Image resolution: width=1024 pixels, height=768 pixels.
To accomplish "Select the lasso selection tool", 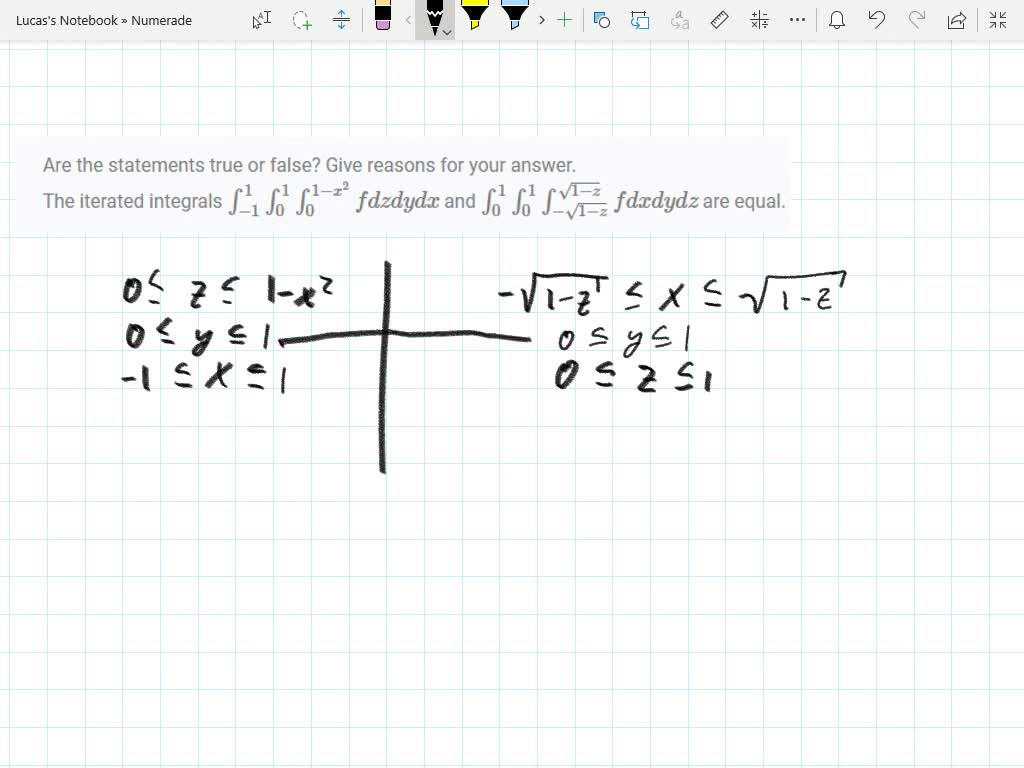I will point(302,20).
